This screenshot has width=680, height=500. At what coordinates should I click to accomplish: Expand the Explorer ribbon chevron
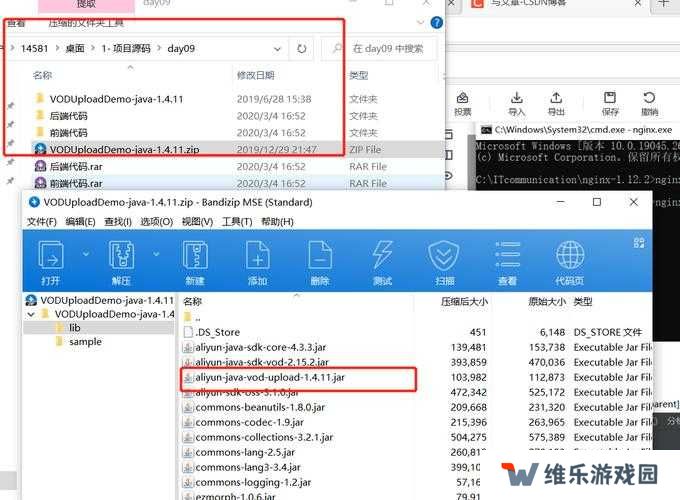pyautogui.click(x=420, y=23)
